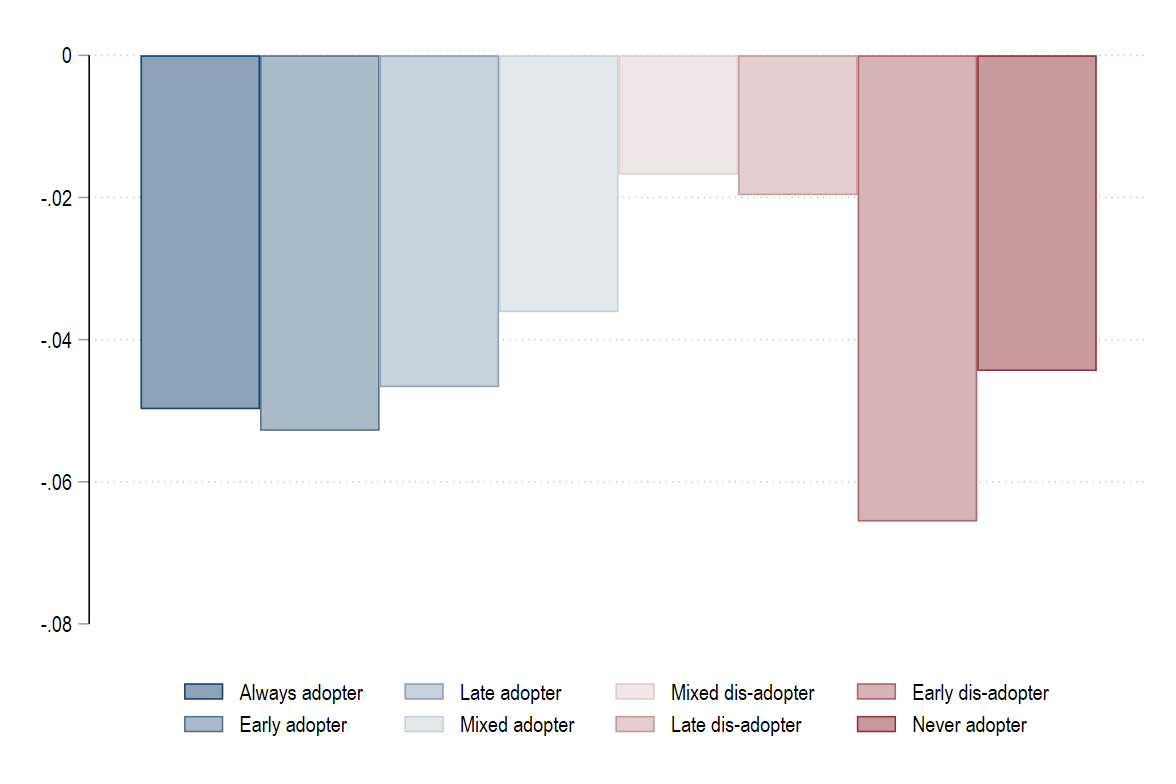This screenshot has height=784, width=1176.
Task: Click the Always adopter legend swatch
Action: pyautogui.click(x=203, y=692)
